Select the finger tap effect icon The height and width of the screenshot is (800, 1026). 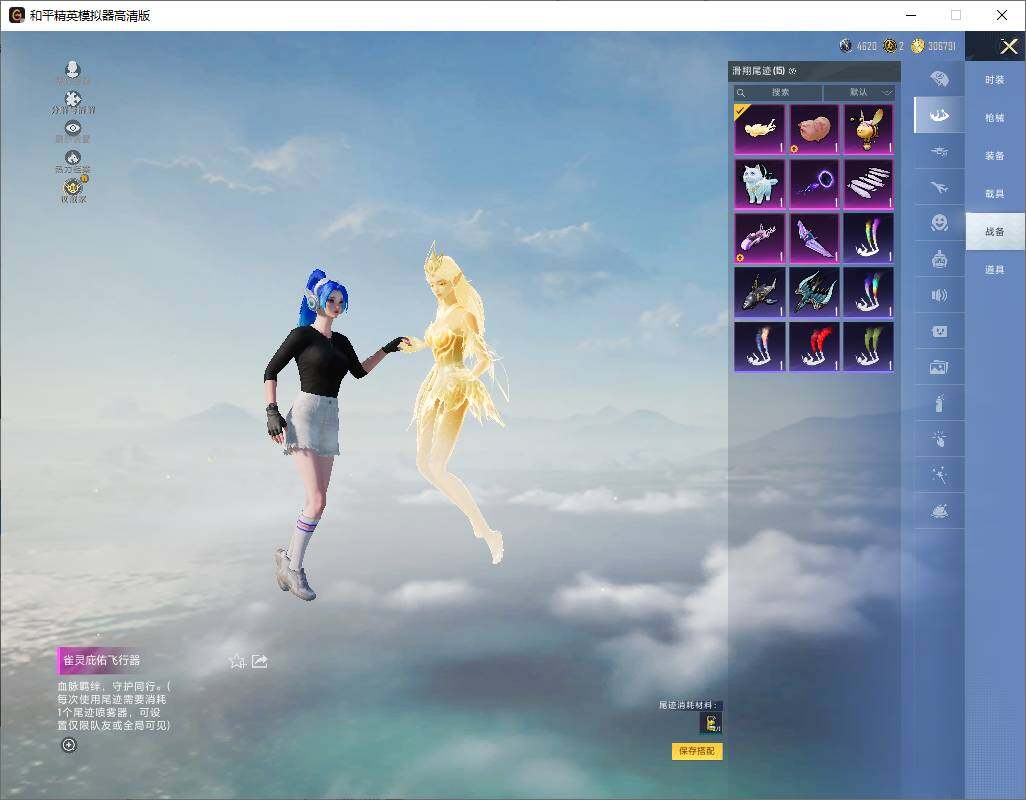(940, 439)
